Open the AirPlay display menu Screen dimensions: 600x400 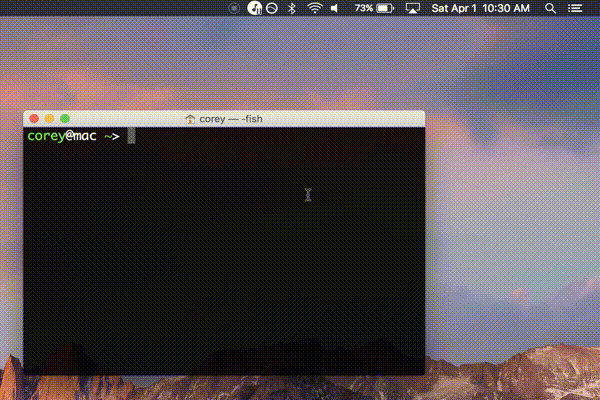pos(412,8)
